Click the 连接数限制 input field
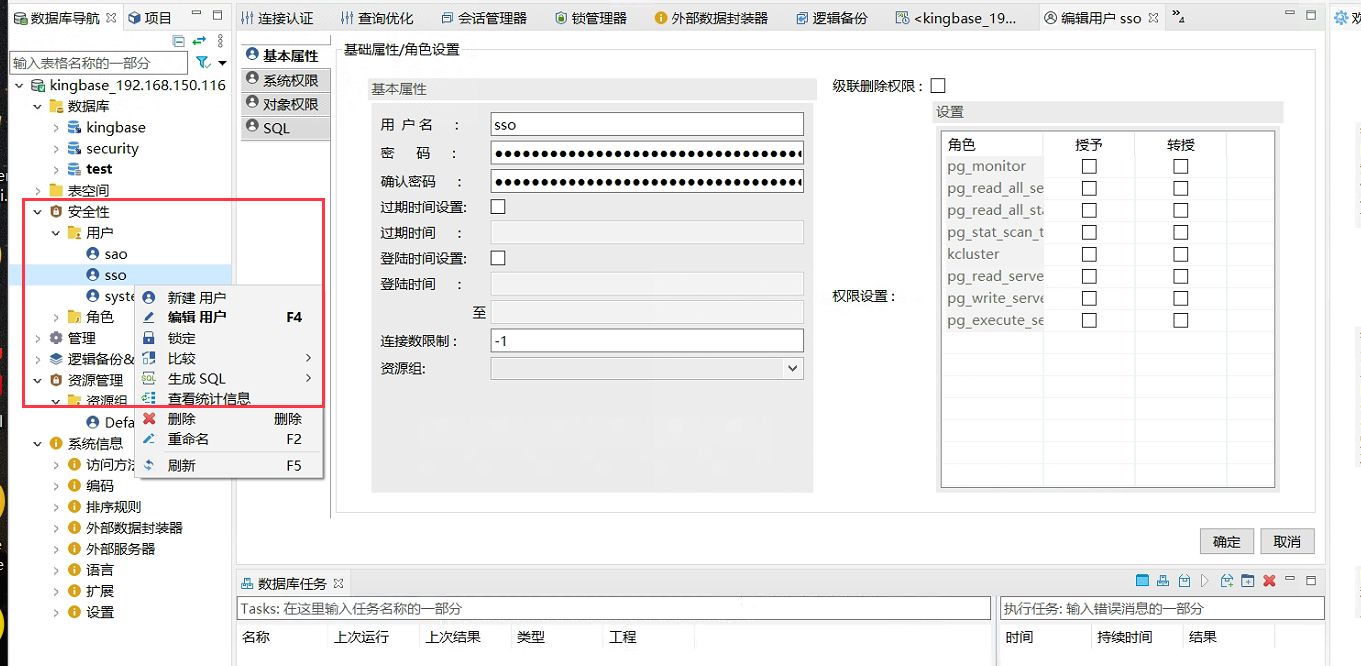Screen dimensions: 1361x666 pos(647,341)
